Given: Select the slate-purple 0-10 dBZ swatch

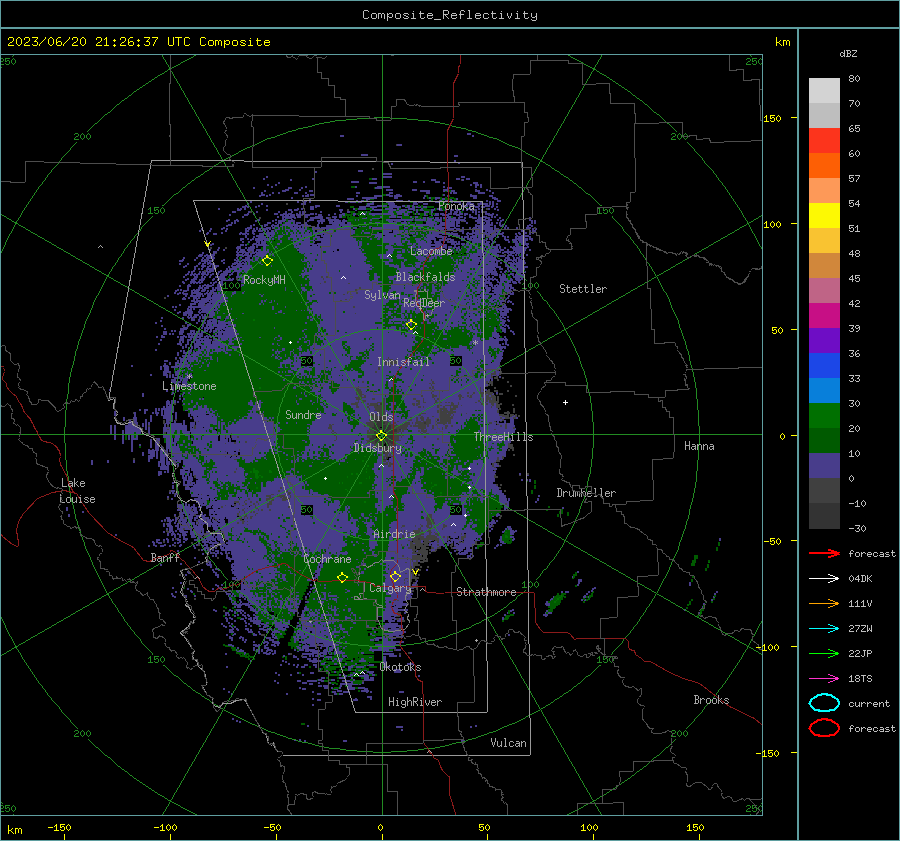Looking at the screenshot, I should [x=824, y=466].
